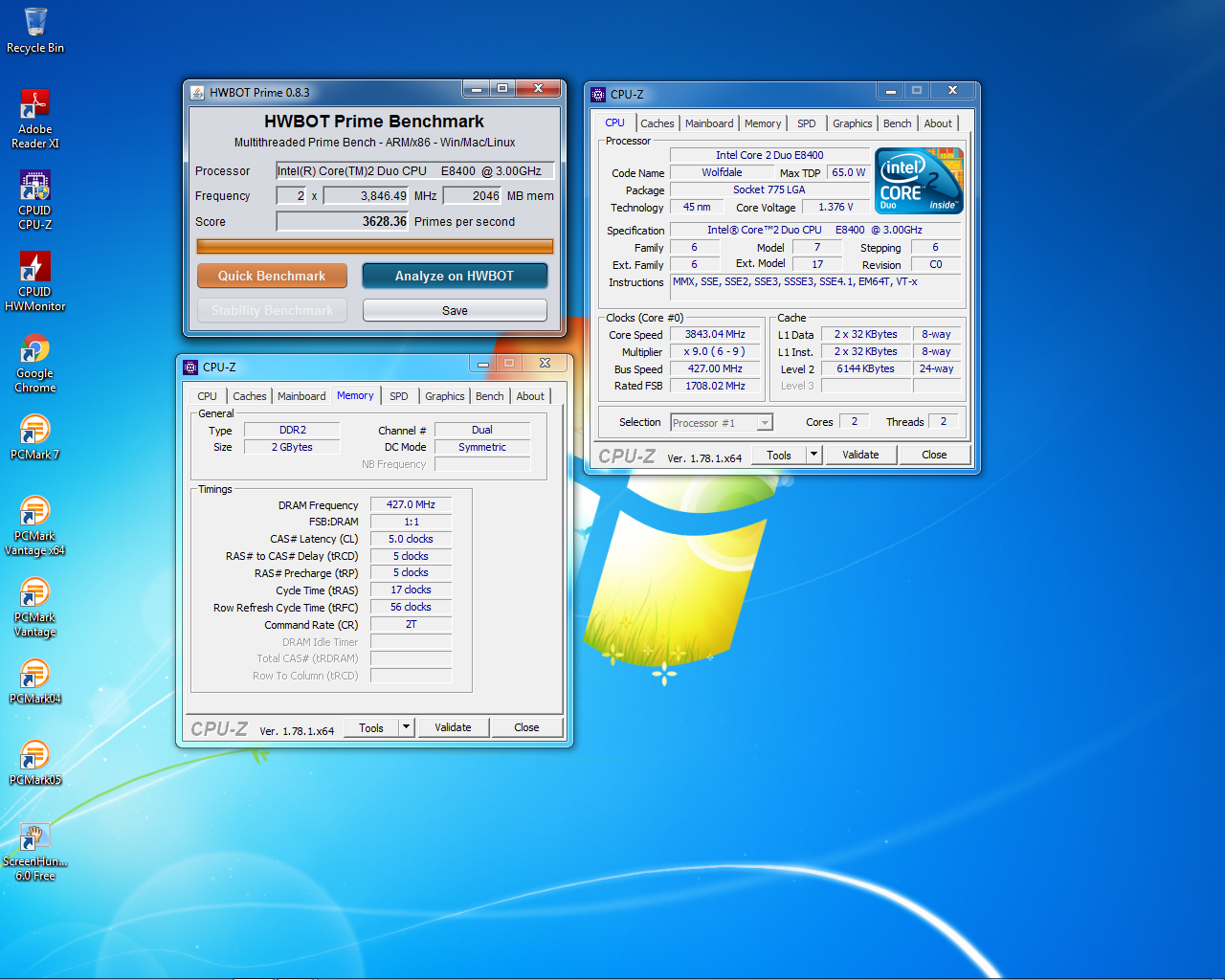Click the CPU-Z Memory window title bar icon

click(x=190, y=367)
